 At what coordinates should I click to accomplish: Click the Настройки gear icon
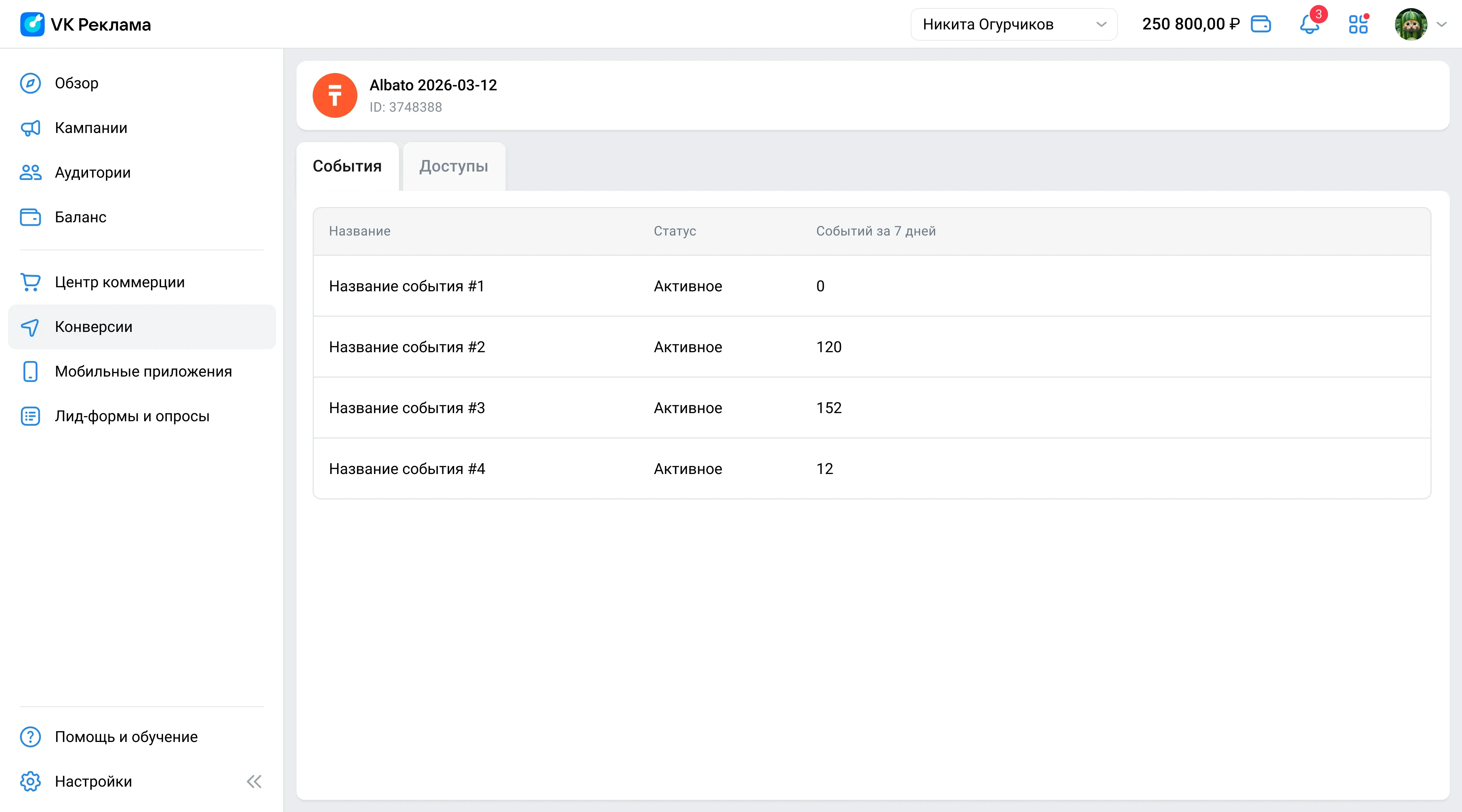pyautogui.click(x=31, y=781)
